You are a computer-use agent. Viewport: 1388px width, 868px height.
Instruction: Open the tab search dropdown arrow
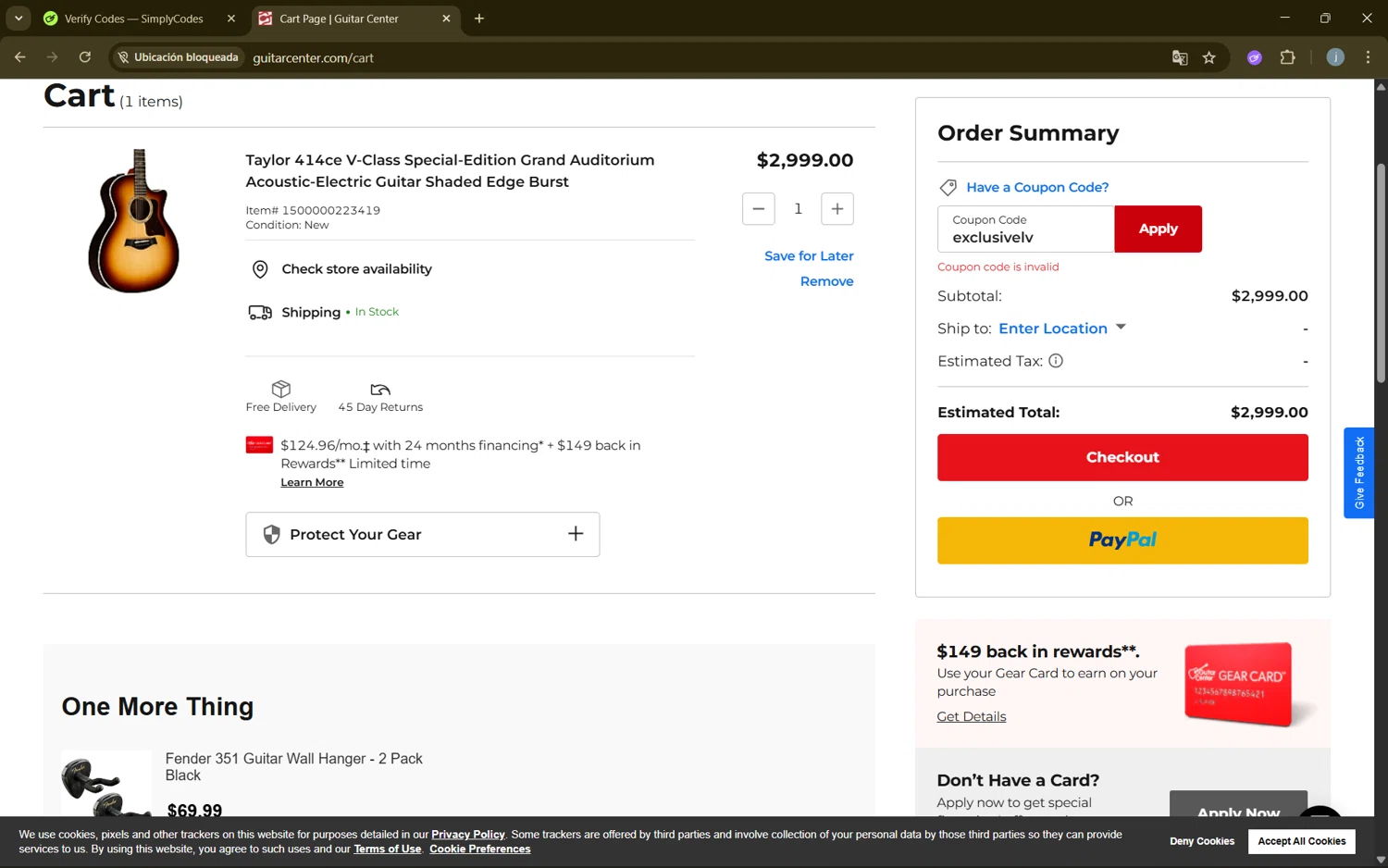[19, 19]
